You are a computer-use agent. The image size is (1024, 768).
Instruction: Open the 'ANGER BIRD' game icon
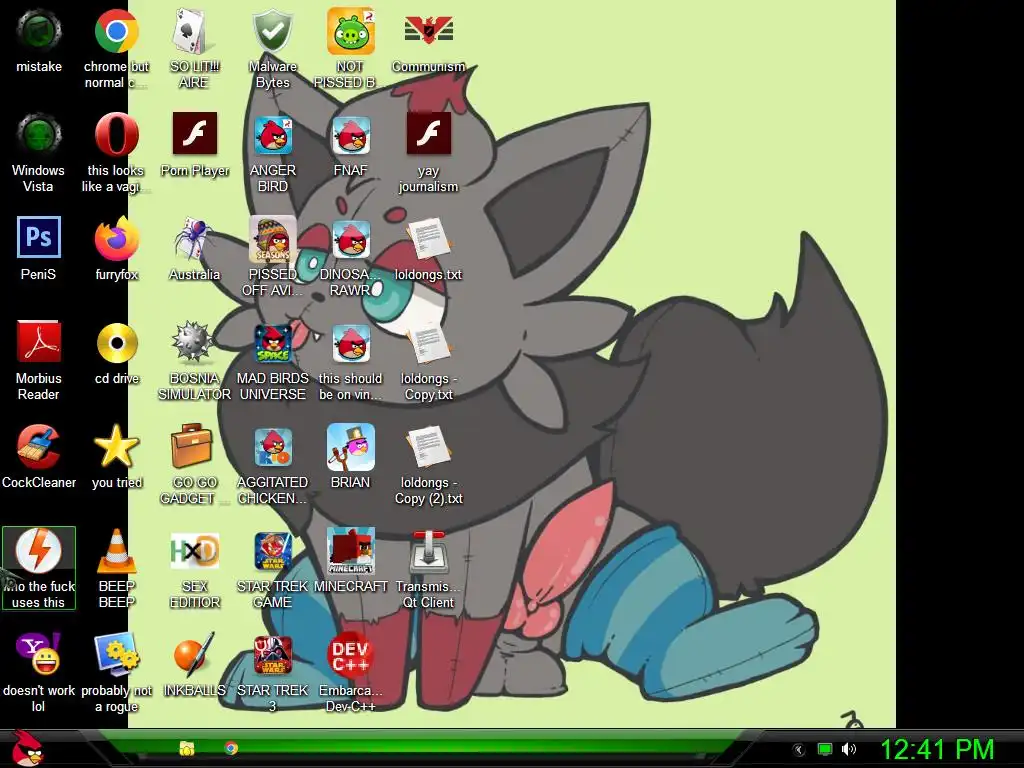pos(272,135)
